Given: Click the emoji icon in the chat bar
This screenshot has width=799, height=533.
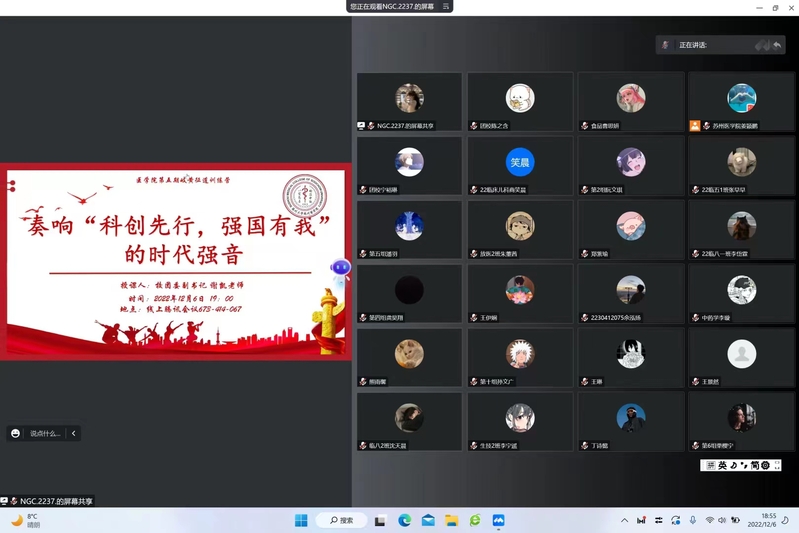Looking at the screenshot, I should tap(15, 433).
